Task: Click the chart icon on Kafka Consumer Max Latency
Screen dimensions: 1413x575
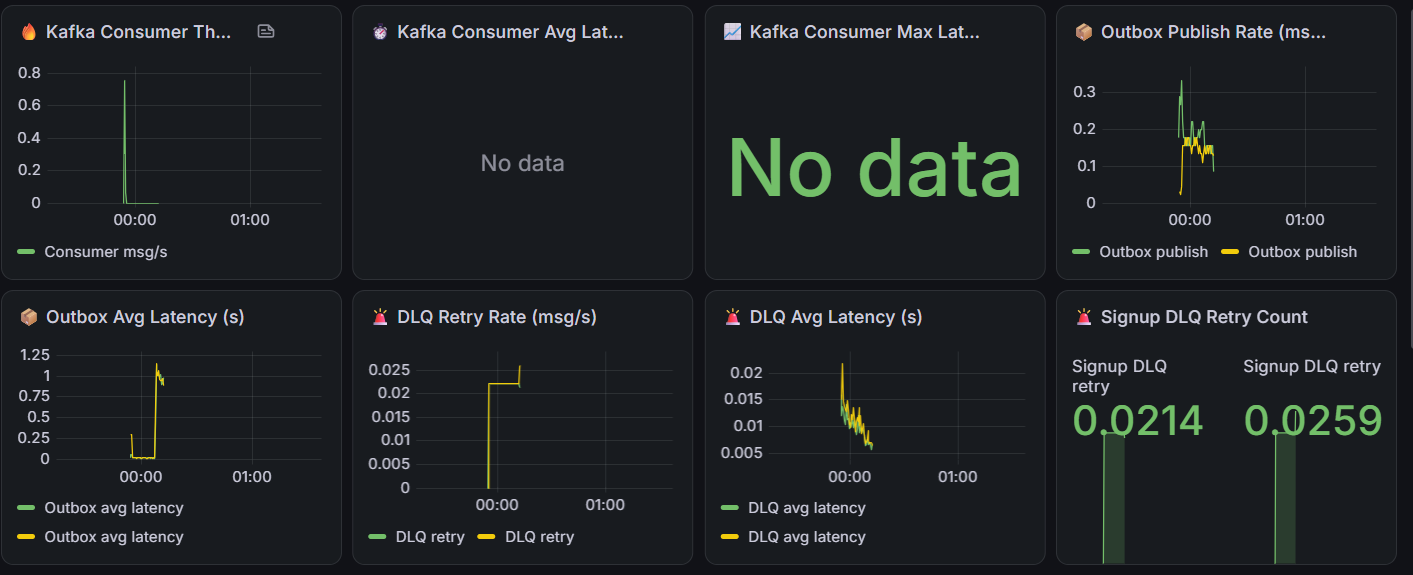Action: (x=732, y=31)
